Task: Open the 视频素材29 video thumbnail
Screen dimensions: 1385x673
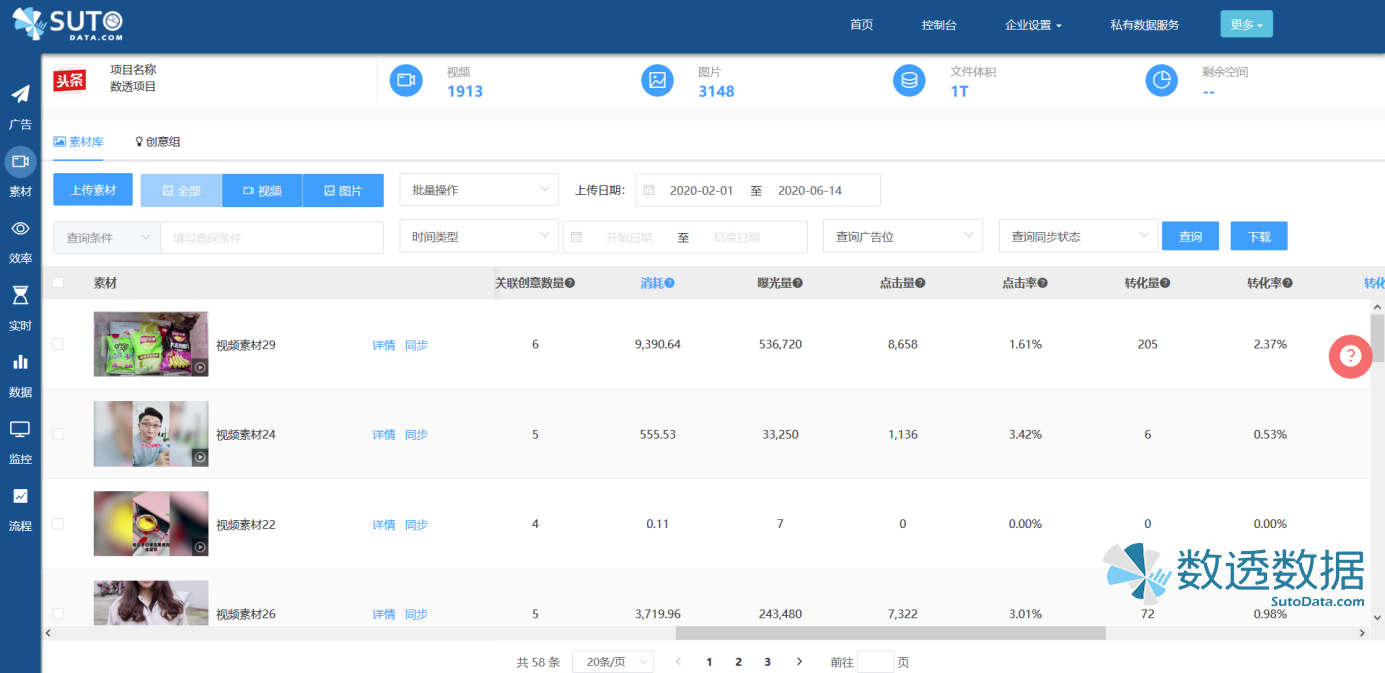Action: pyautogui.click(x=151, y=344)
